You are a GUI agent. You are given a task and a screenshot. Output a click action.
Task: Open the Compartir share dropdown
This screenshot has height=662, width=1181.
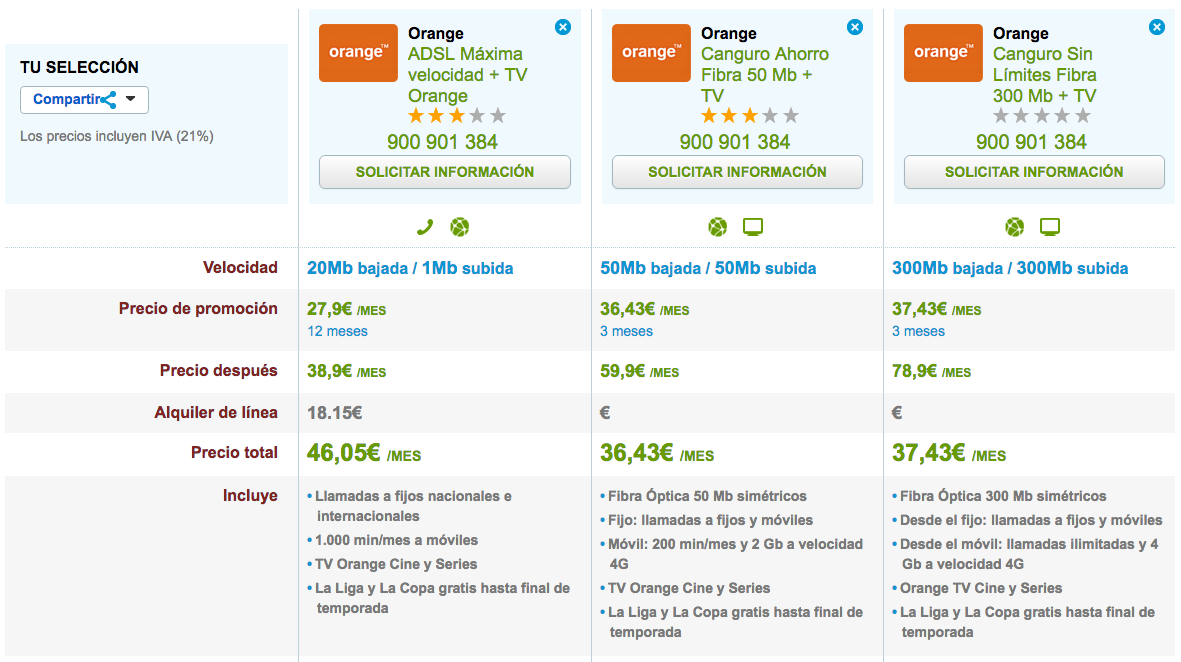pyautogui.click(x=84, y=99)
